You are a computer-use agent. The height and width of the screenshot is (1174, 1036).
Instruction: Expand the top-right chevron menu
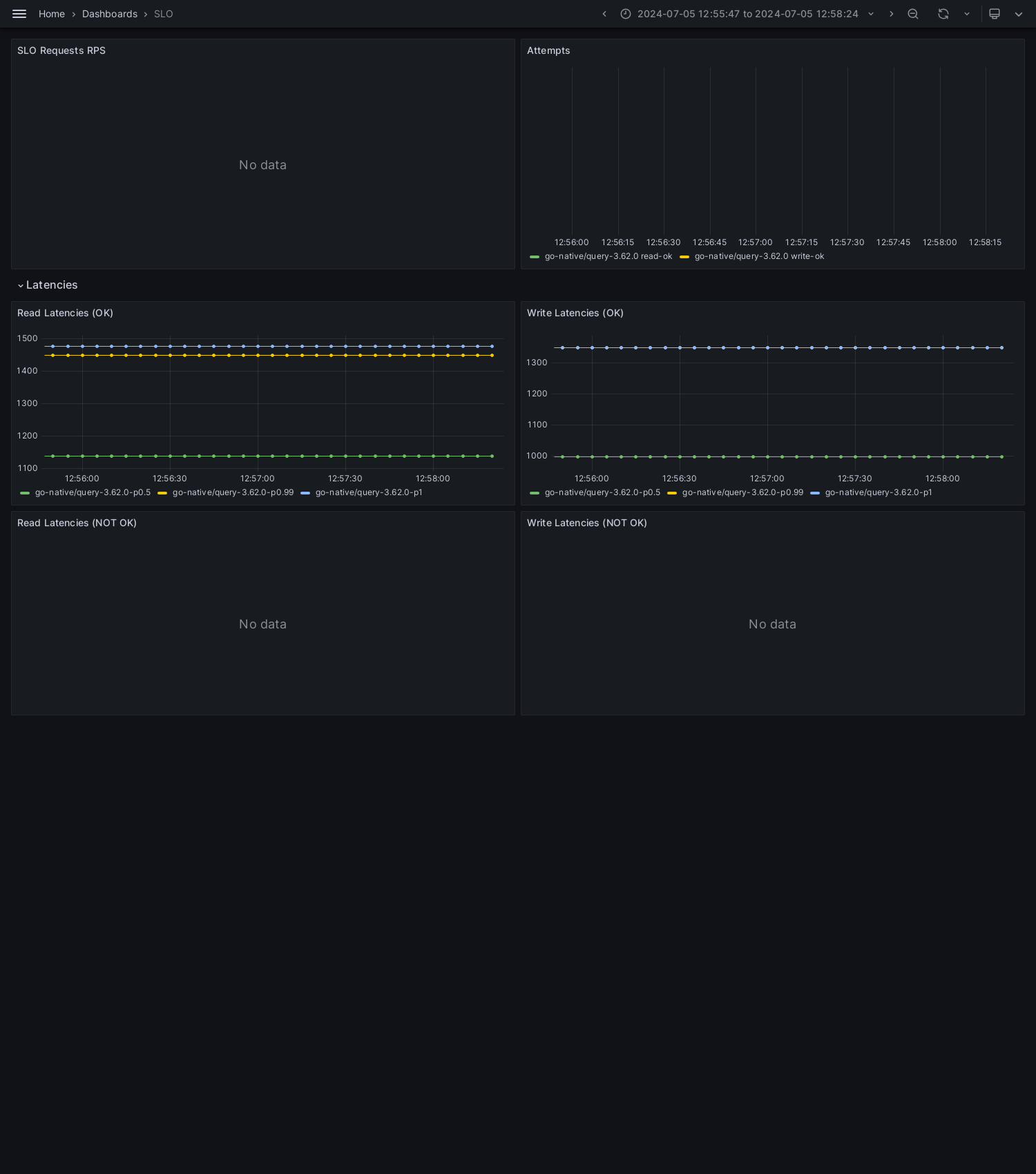(1018, 14)
